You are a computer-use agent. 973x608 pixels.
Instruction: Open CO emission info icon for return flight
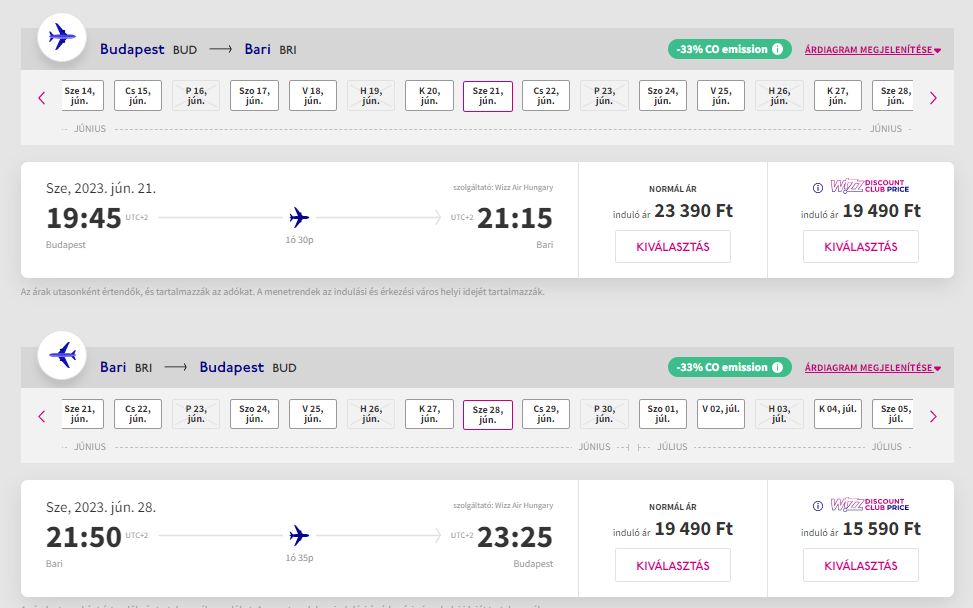pyautogui.click(x=777, y=367)
